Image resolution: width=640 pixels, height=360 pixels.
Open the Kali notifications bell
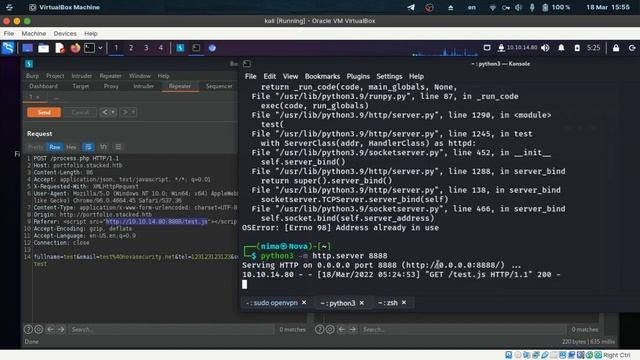pos(561,48)
